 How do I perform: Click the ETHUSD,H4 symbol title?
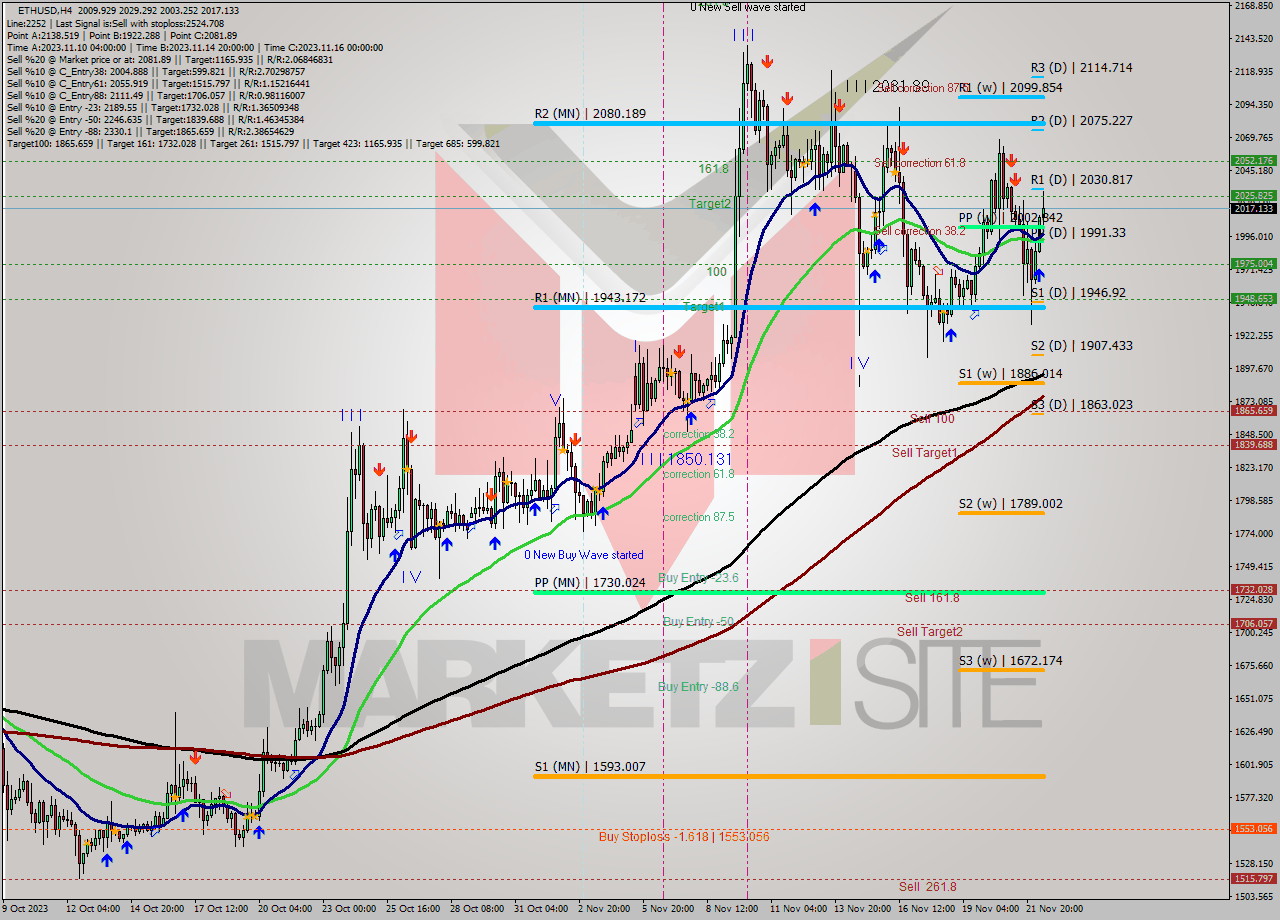45,10
